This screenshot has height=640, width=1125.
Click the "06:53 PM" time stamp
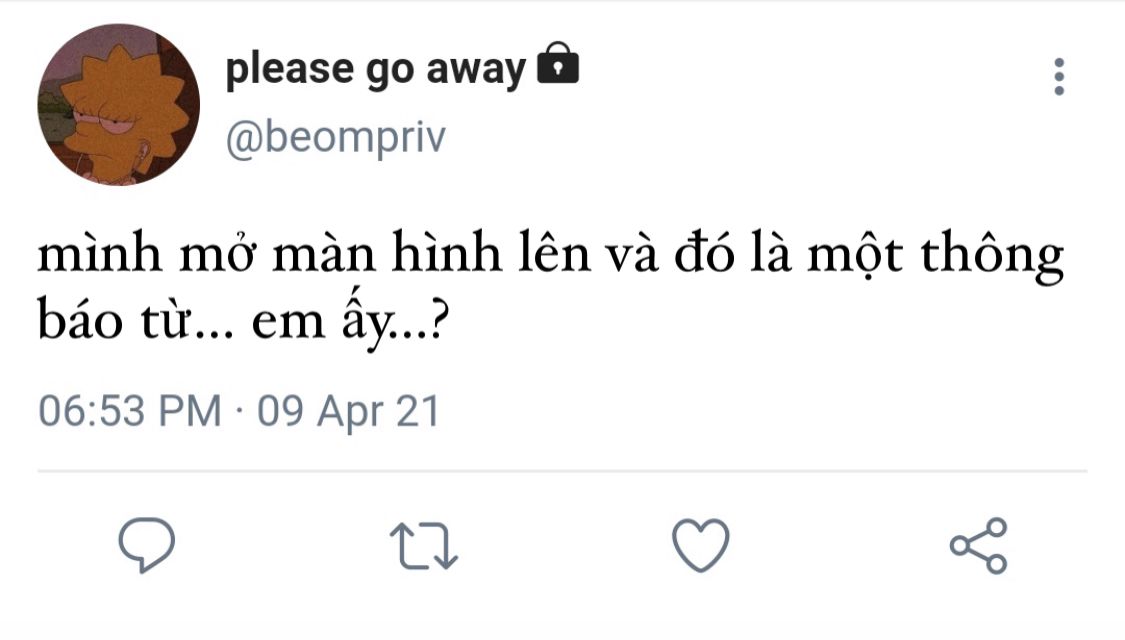129,411
